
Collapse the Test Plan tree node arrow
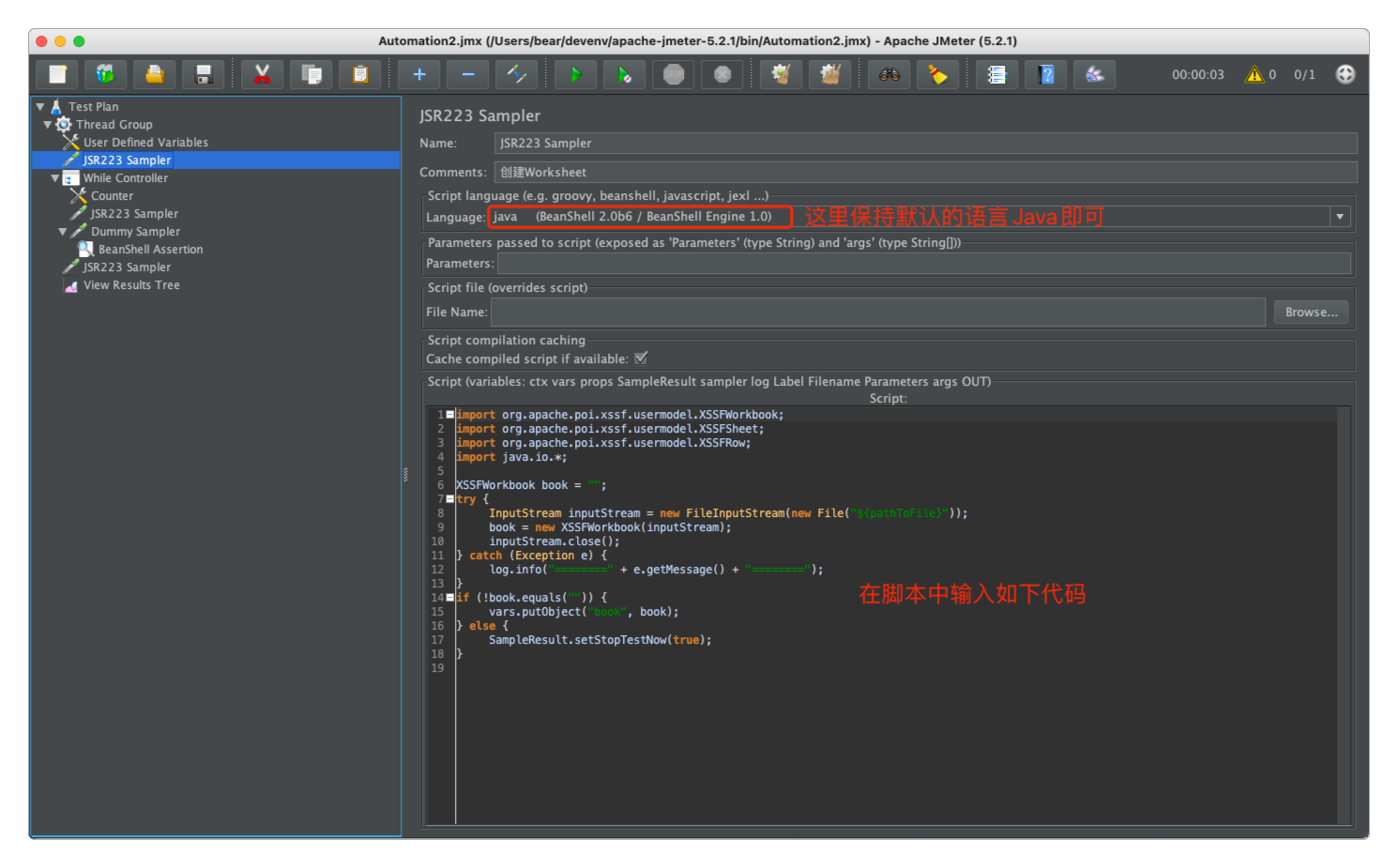40,107
